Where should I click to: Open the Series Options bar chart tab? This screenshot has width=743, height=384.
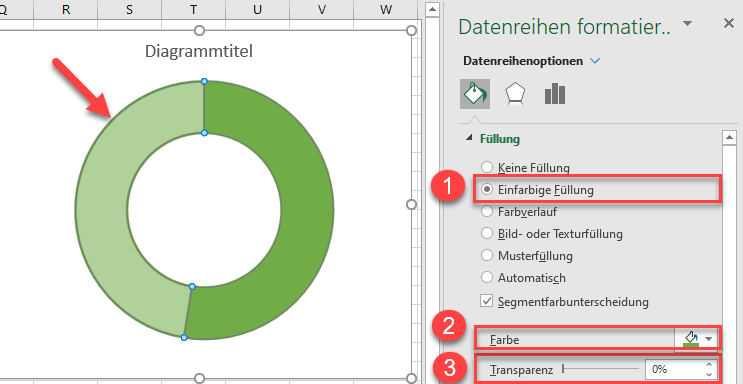555,94
